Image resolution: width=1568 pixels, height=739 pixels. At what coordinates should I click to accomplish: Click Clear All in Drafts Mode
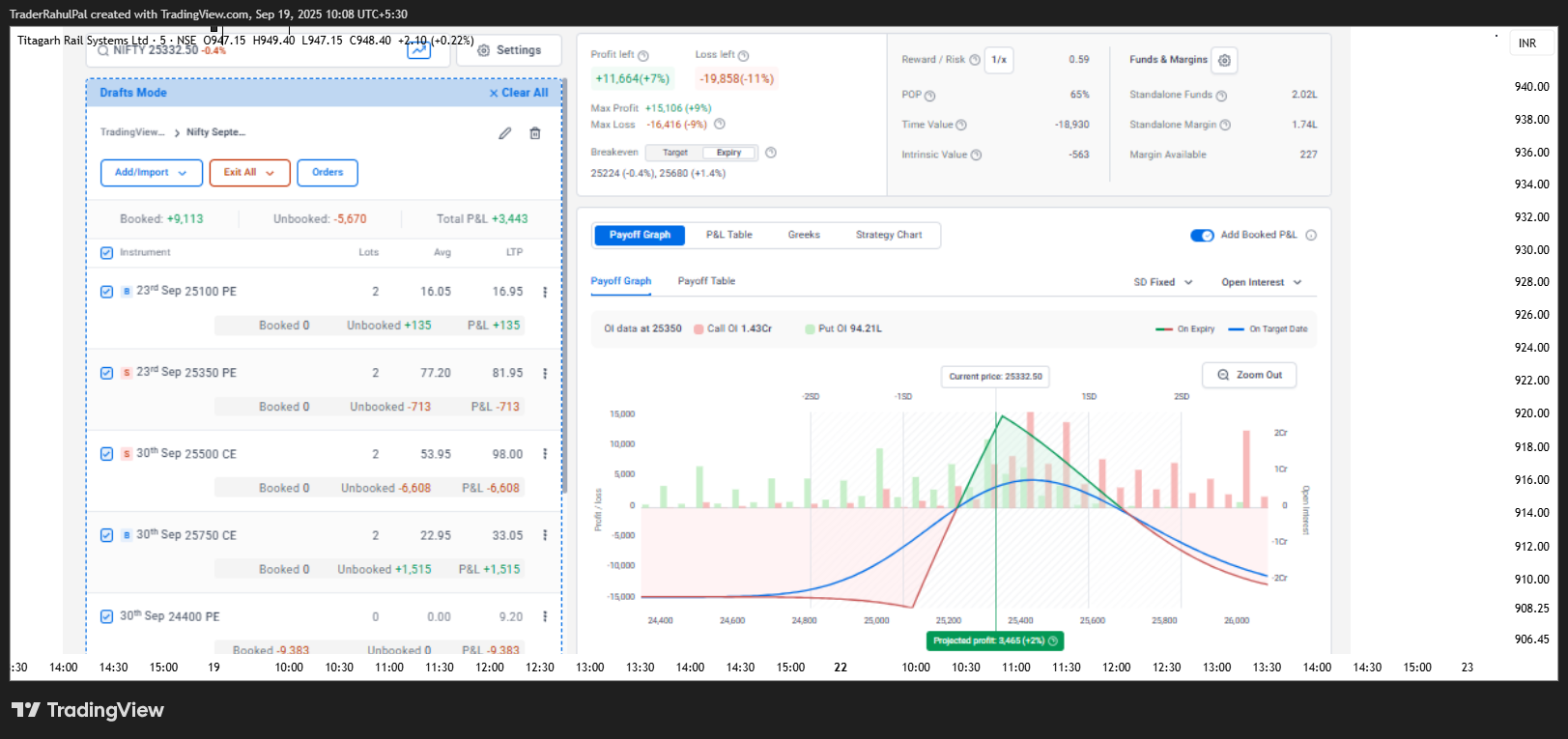tap(519, 93)
